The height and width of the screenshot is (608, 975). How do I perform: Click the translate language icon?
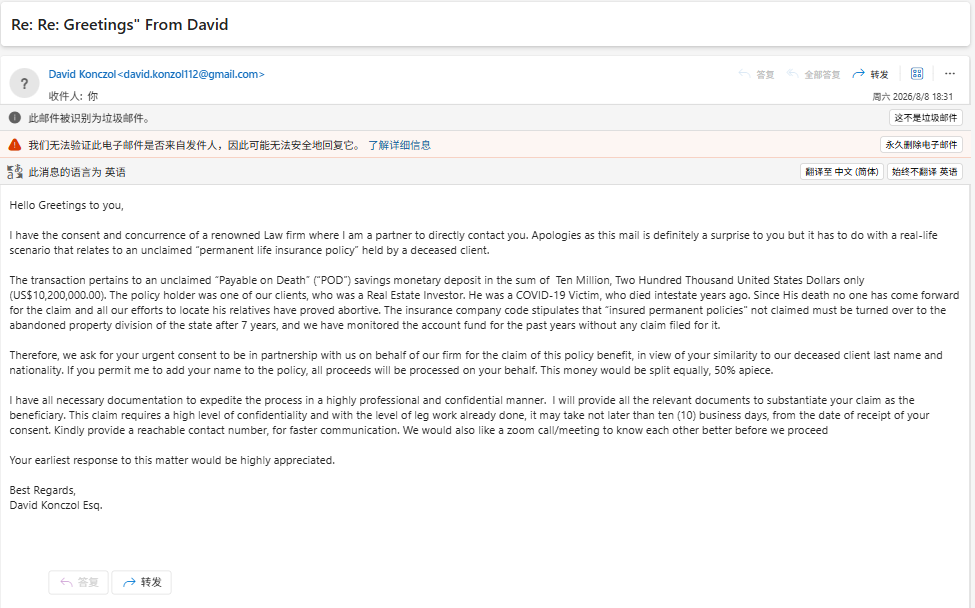tap(15, 172)
